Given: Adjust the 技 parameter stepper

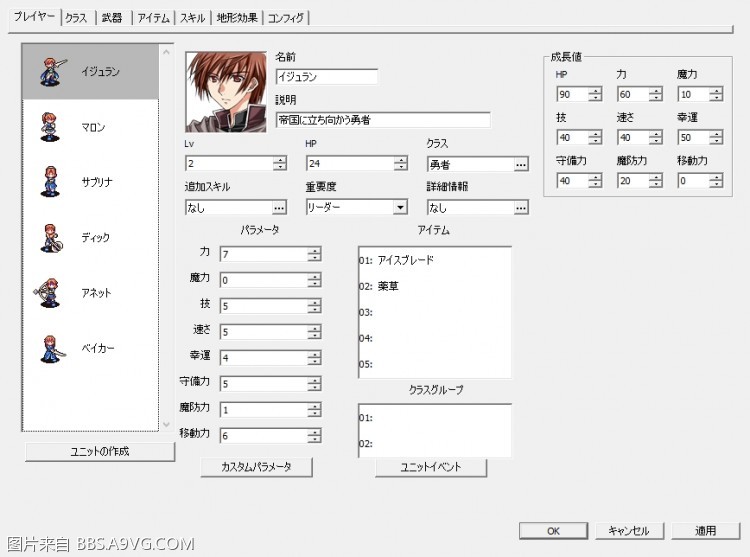Looking at the screenshot, I should [x=314, y=306].
